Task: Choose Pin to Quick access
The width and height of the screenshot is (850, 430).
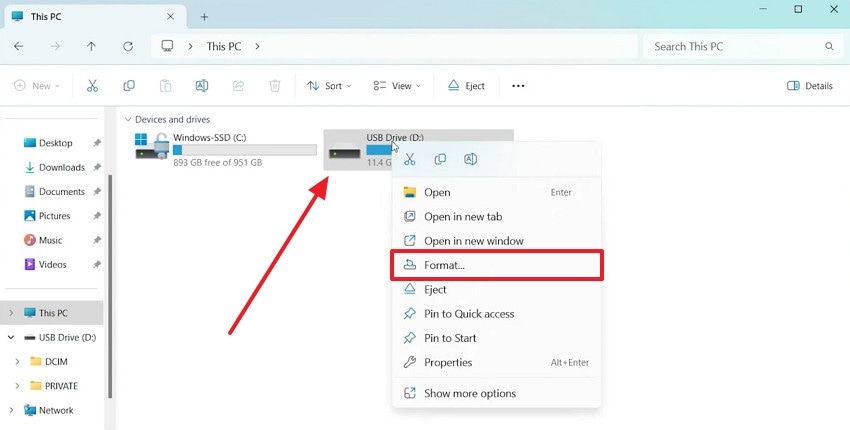Action: (x=496, y=314)
